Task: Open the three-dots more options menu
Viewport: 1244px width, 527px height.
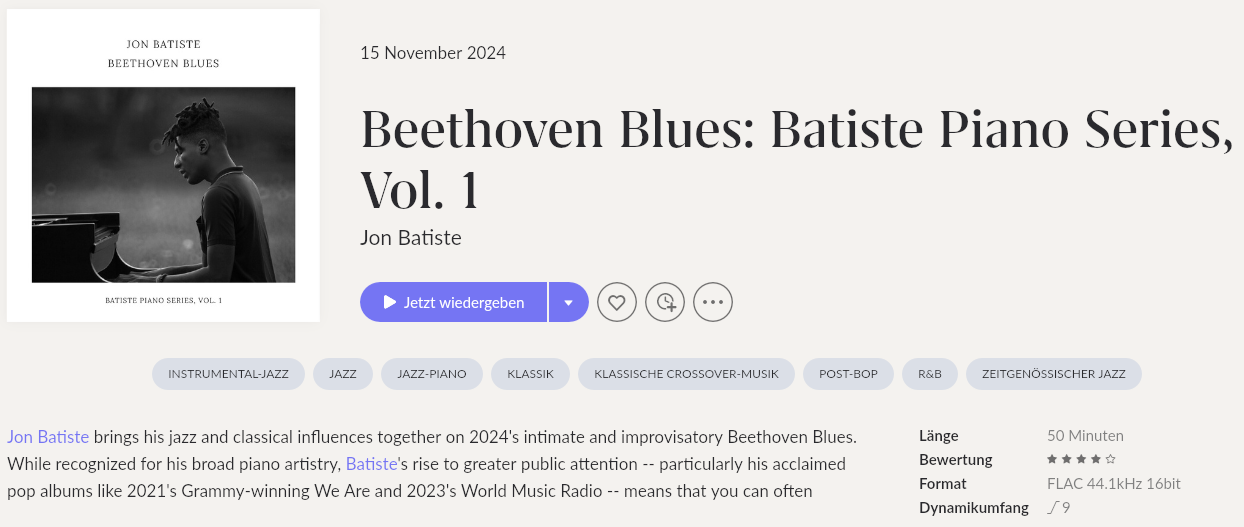Action: tap(713, 302)
